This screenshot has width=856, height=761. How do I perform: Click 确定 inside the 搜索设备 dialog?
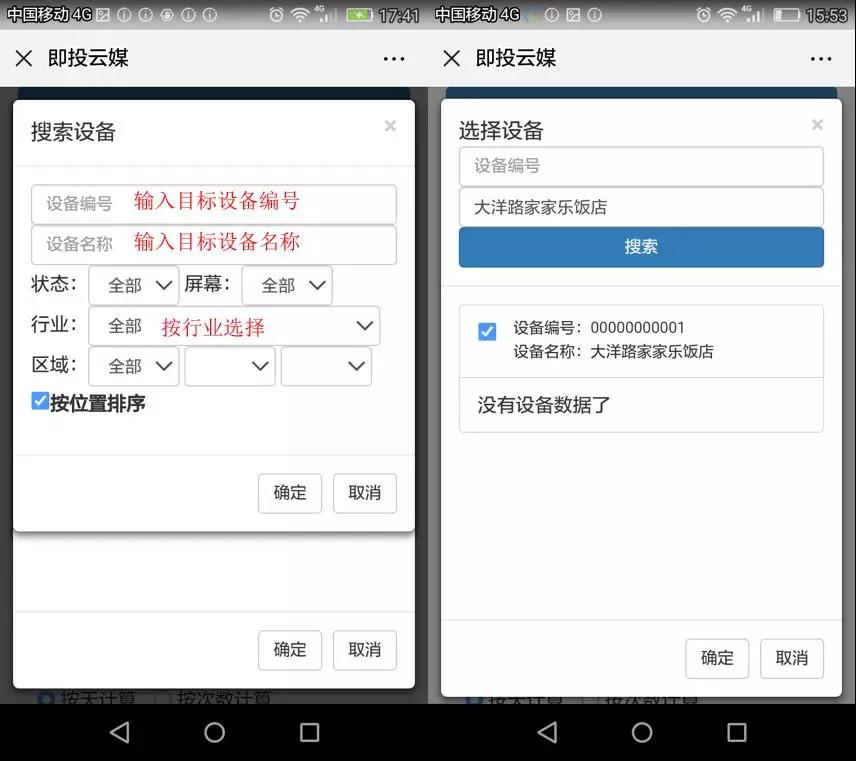(x=290, y=493)
